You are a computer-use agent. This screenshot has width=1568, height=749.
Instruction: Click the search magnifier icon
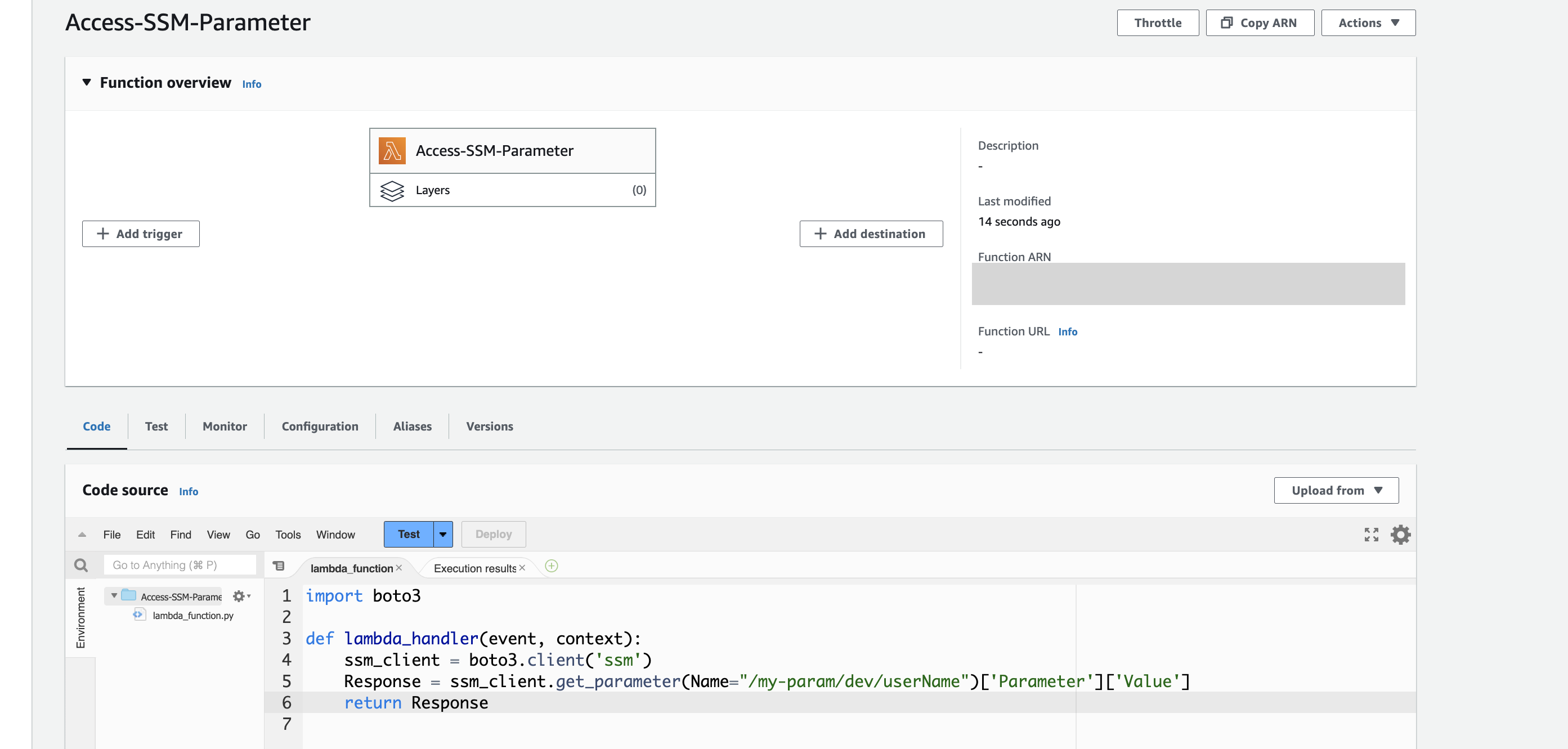point(81,565)
